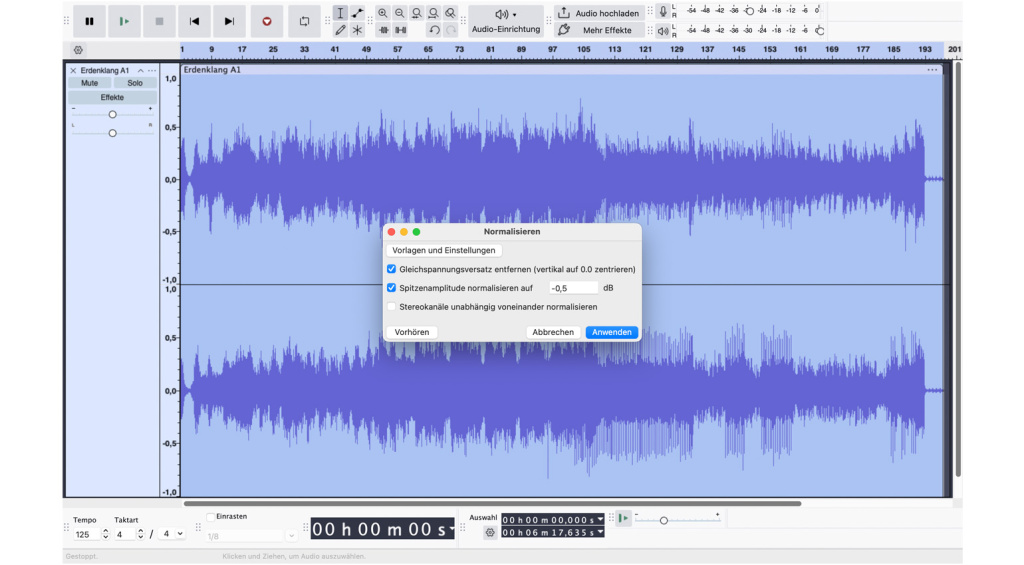This screenshot has width=1024, height=565.
Task: Select the I-beam Selection tool
Action: (340, 13)
